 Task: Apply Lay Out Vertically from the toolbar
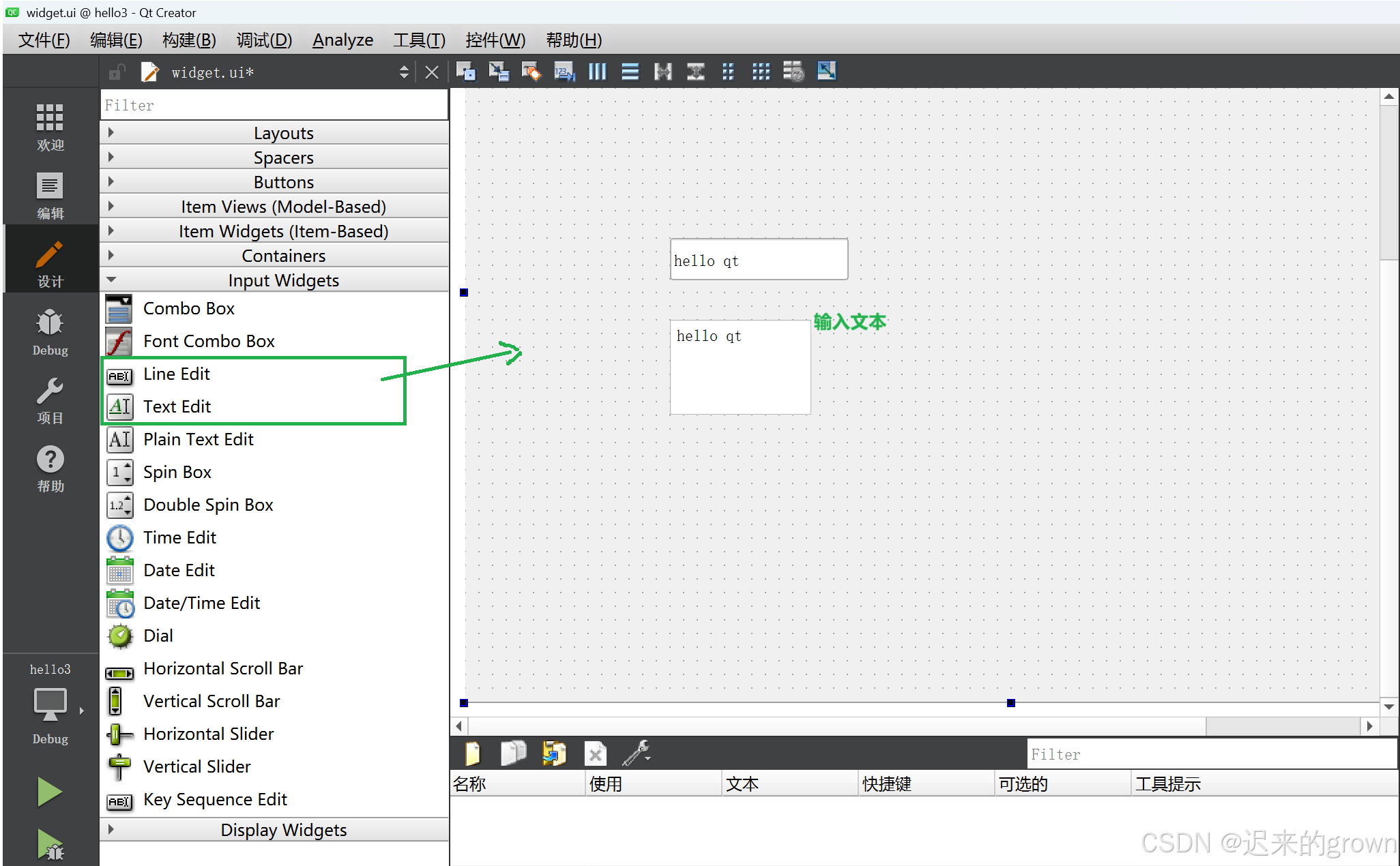tap(630, 72)
